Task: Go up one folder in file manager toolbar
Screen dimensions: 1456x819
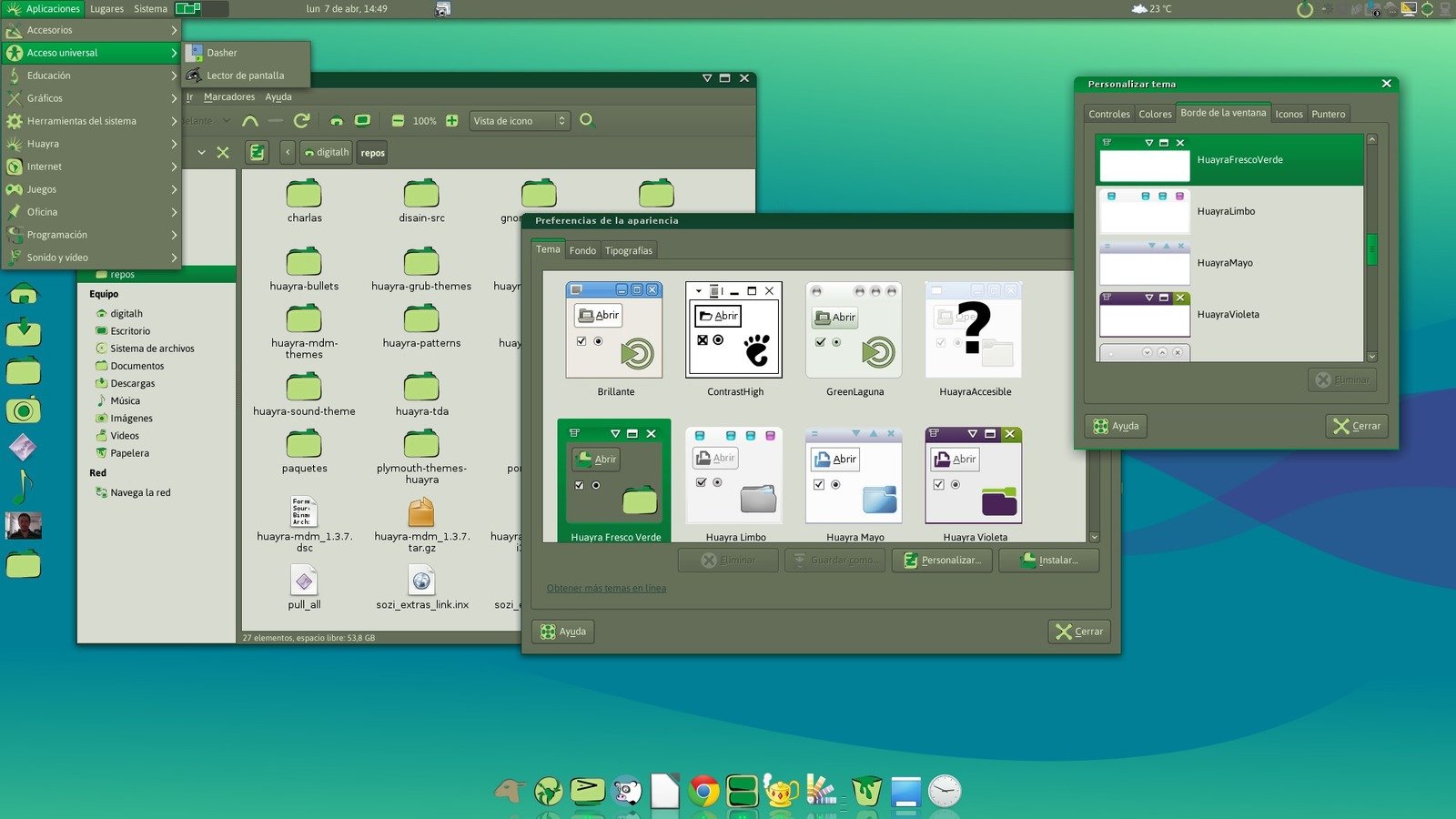Action: pyautogui.click(x=250, y=121)
